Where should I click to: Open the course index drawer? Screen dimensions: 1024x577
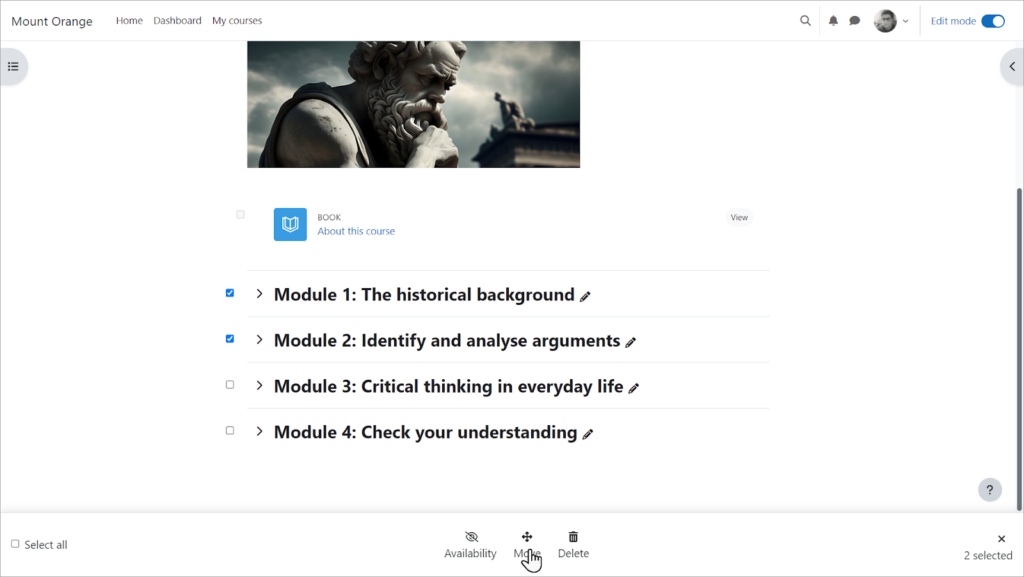(13, 67)
